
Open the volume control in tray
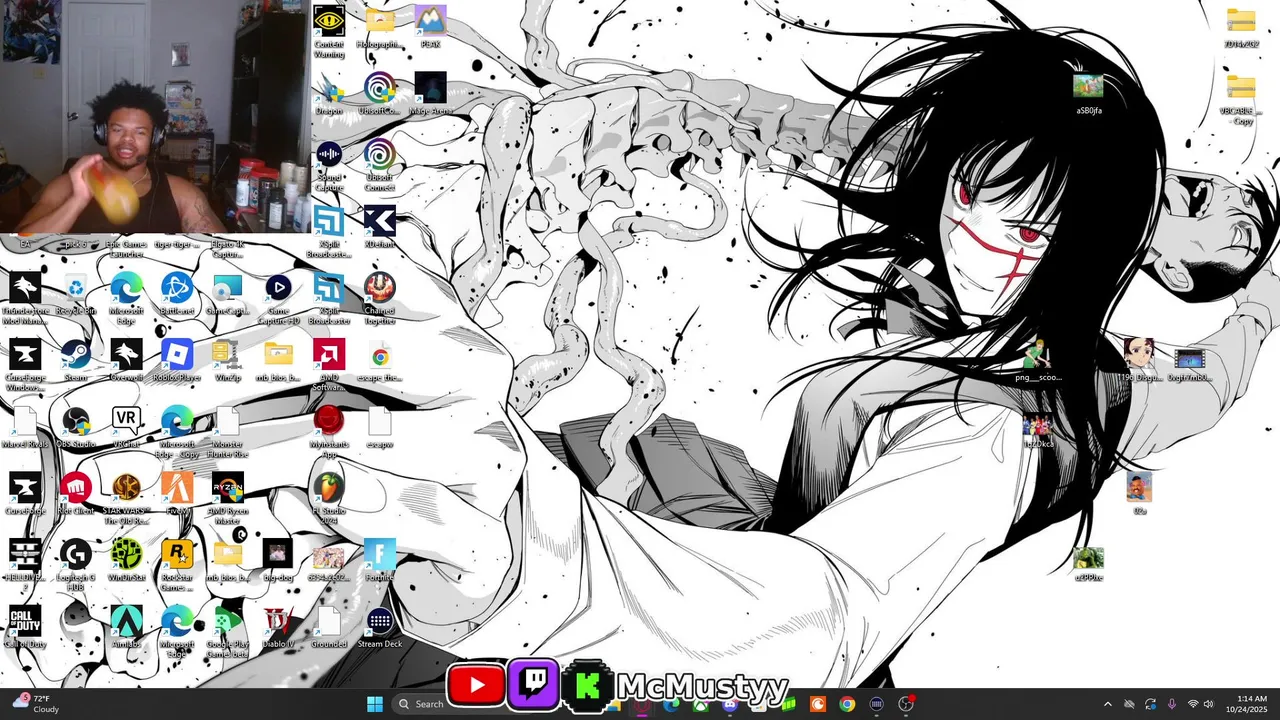[1208, 704]
